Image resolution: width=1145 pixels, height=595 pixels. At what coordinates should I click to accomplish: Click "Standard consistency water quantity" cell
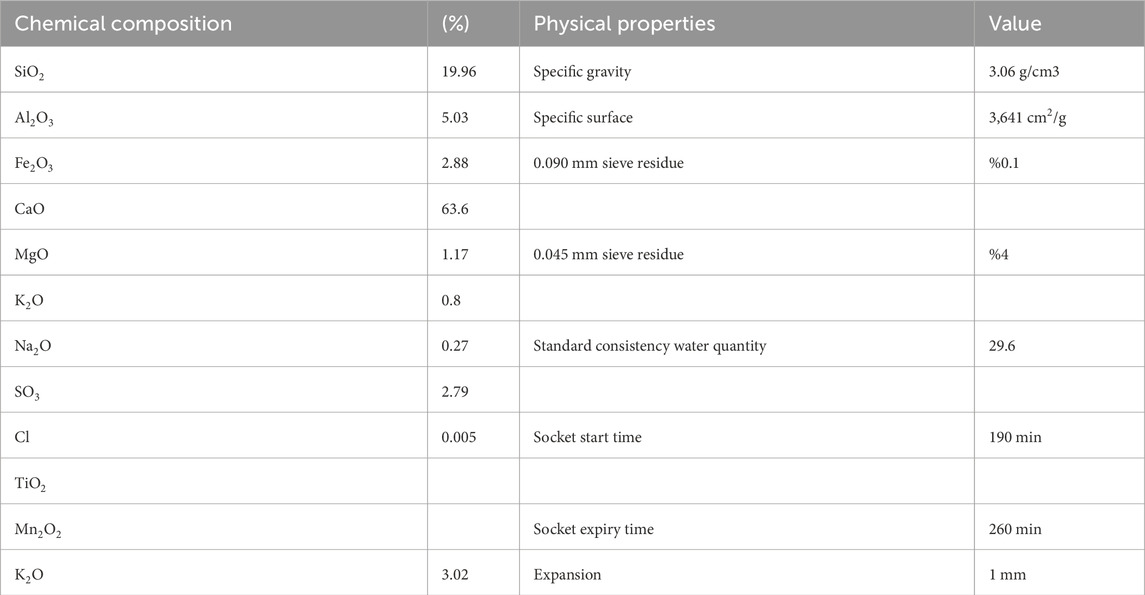click(650, 347)
